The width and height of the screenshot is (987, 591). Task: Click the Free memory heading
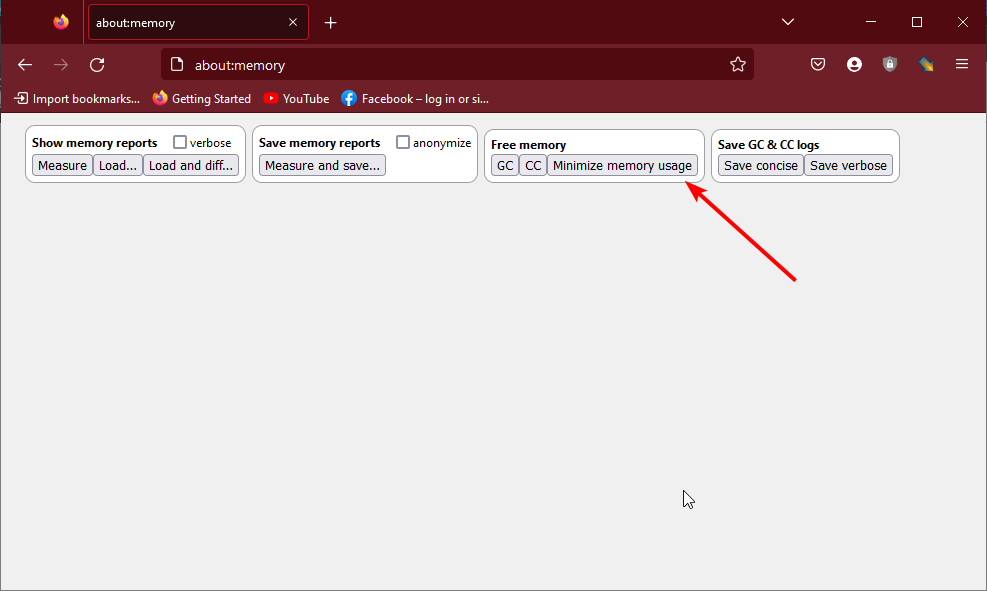[x=529, y=145]
